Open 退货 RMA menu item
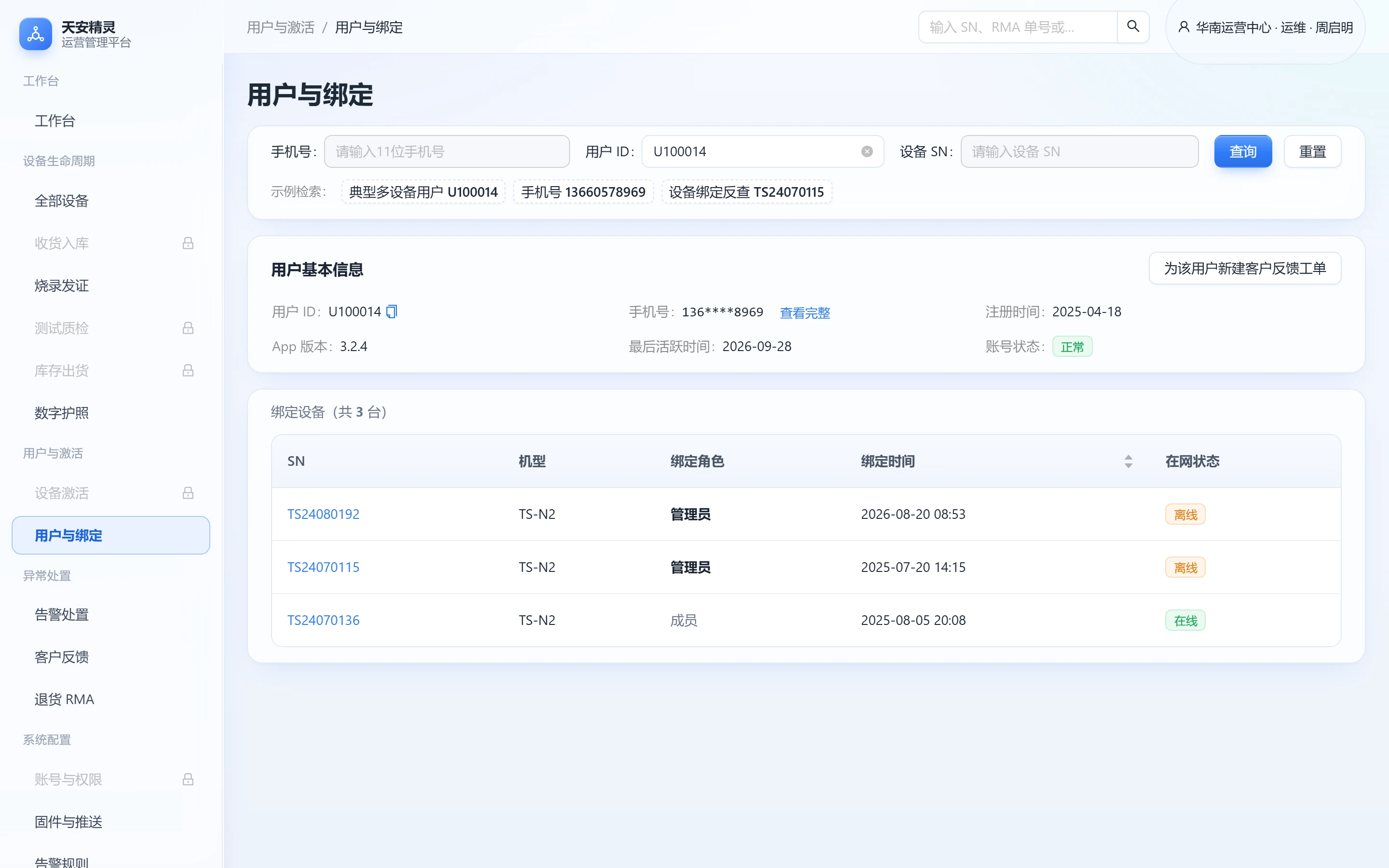Image resolution: width=1389 pixels, height=868 pixels. pyautogui.click(x=111, y=700)
